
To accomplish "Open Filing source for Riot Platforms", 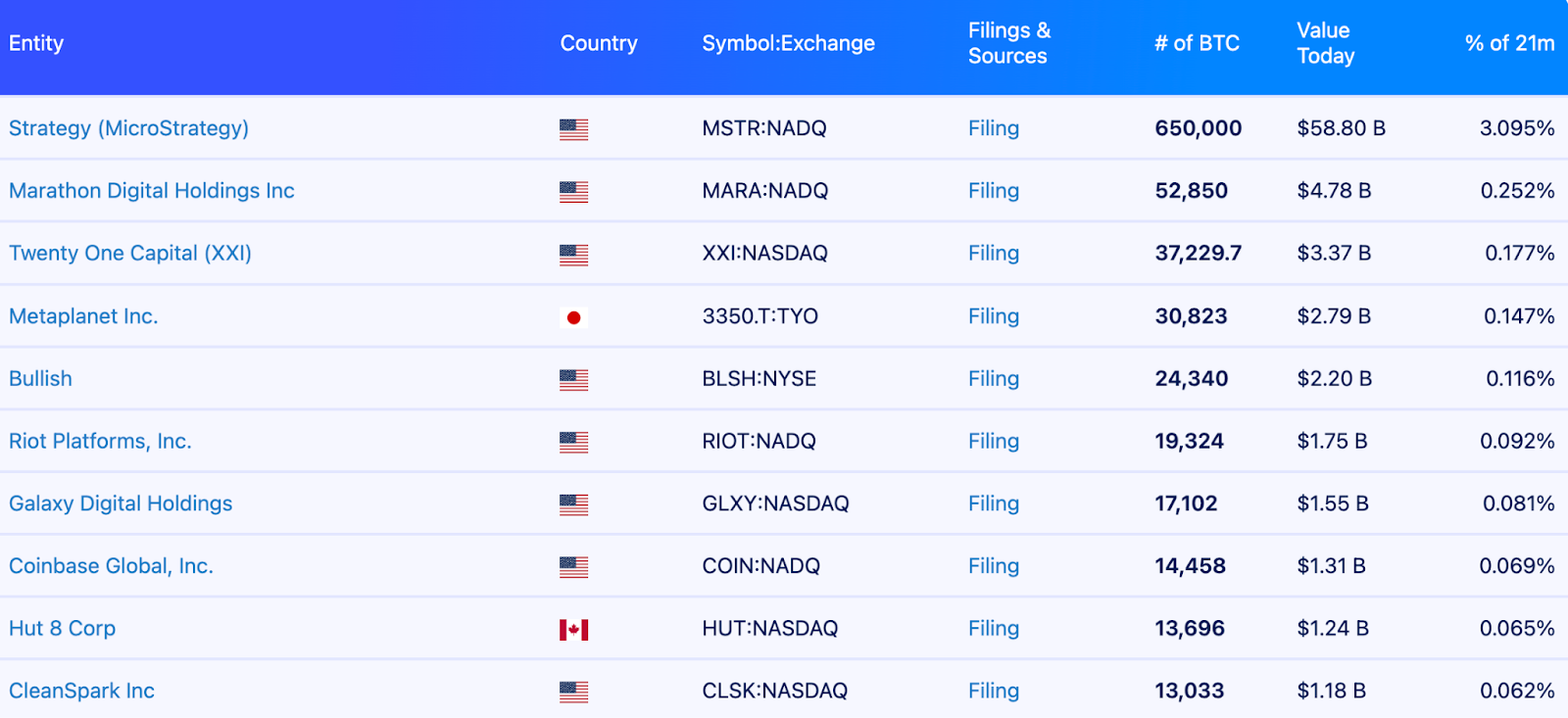I will pyautogui.click(x=993, y=442).
